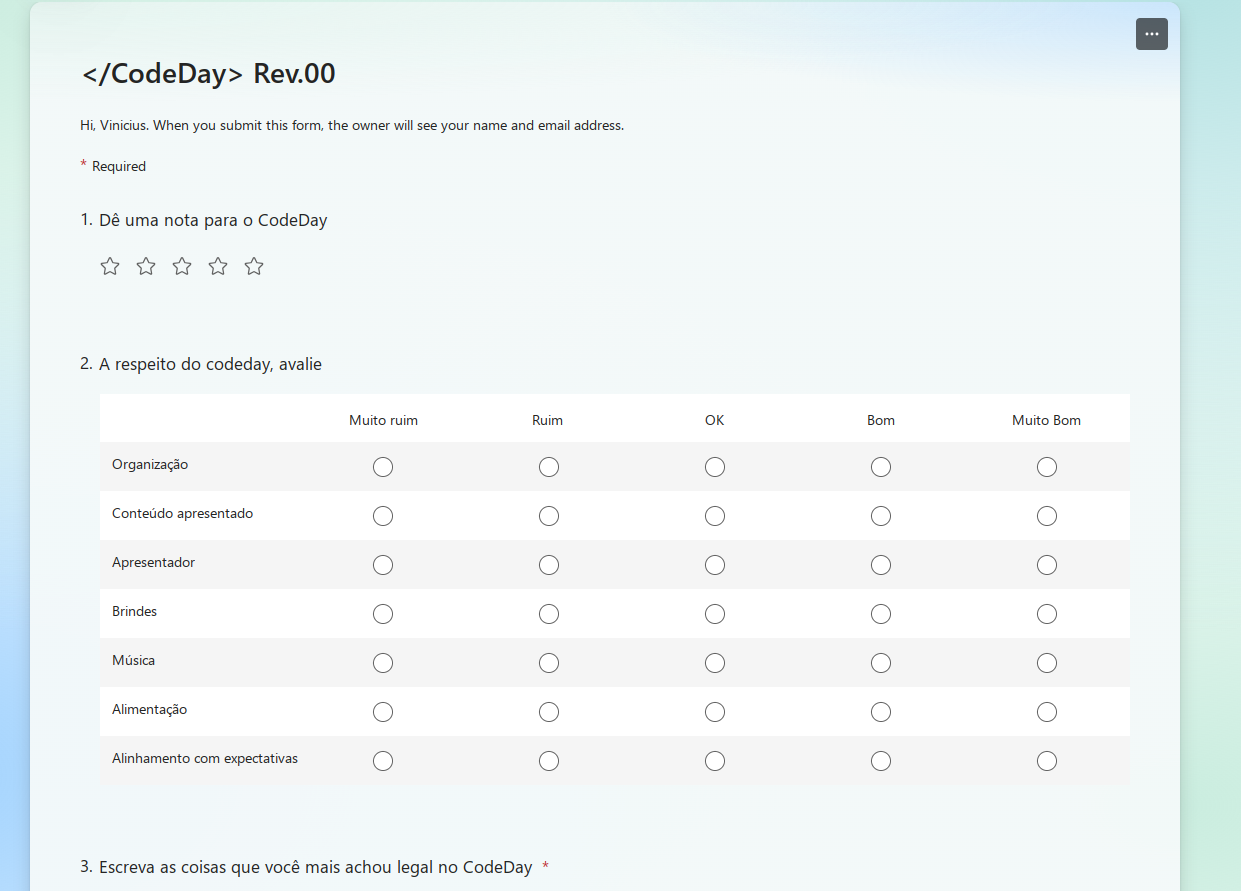Select Ruim for Conteúdo apresentado
Image resolution: width=1241 pixels, height=891 pixels.
[549, 516]
